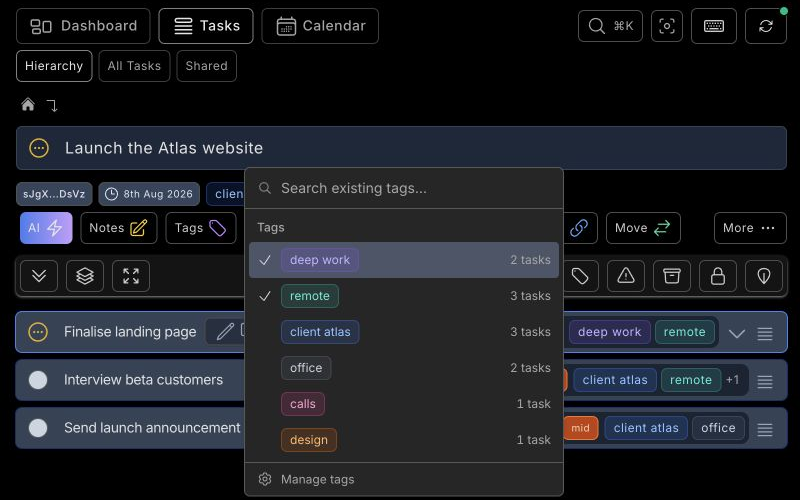The height and width of the screenshot is (500, 800).
Task: Select the design tag option
Action: [404, 440]
